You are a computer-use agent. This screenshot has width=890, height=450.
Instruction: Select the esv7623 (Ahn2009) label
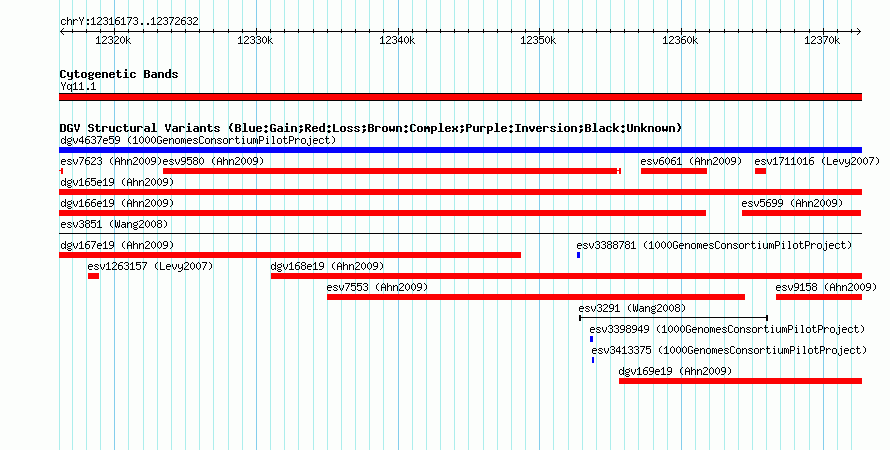111,161
